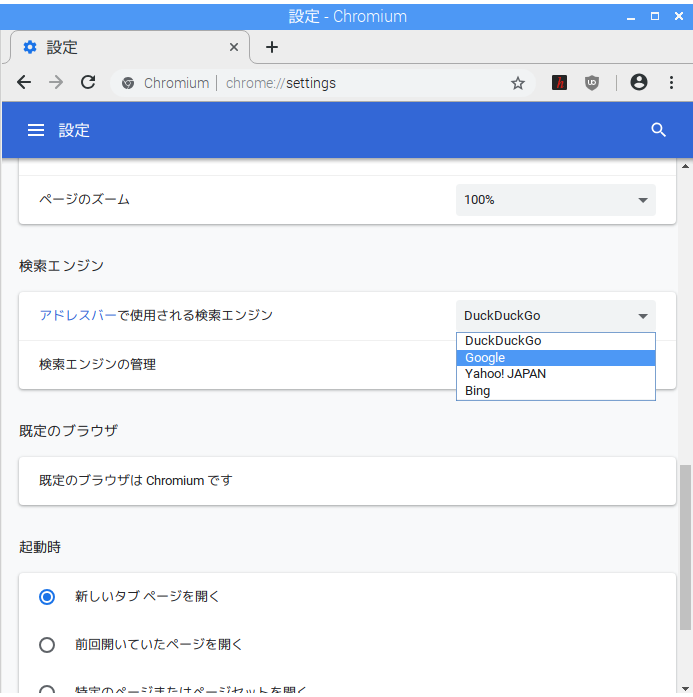Select the 前回開いていたページを開く radio button
This screenshot has width=693, height=697.
(47, 645)
